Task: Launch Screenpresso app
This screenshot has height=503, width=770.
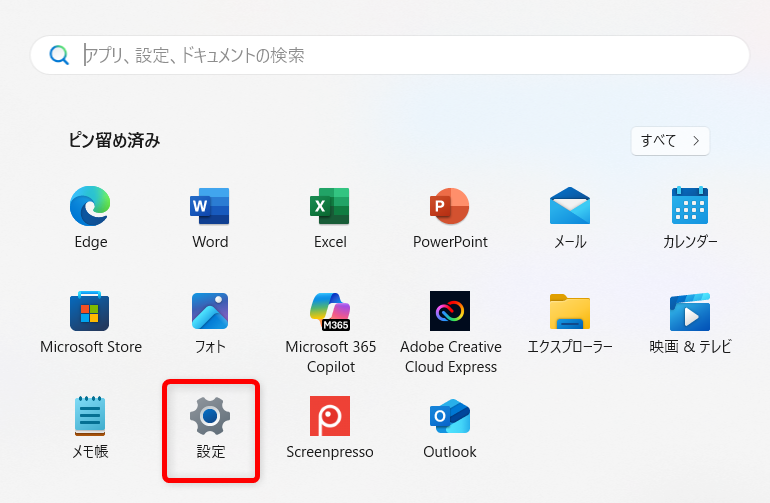Action: 330,416
